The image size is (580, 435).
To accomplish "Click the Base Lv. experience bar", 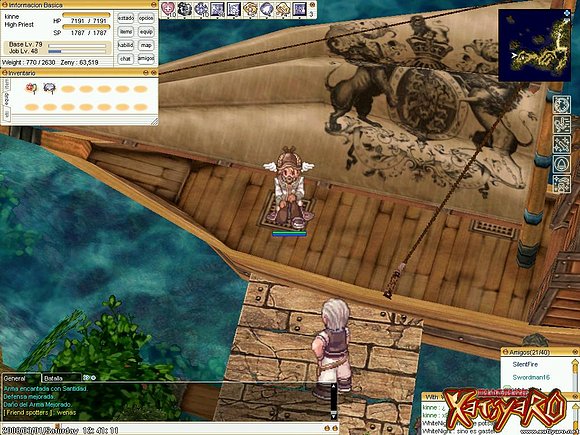I will tap(77, 46).
